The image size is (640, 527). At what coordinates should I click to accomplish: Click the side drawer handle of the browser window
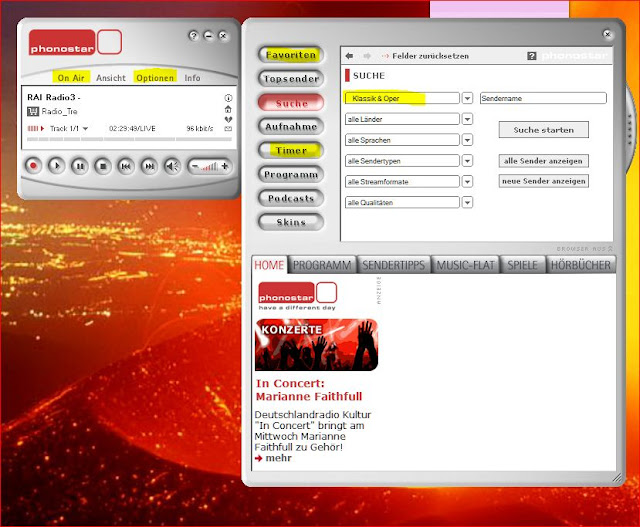[630, 131]
